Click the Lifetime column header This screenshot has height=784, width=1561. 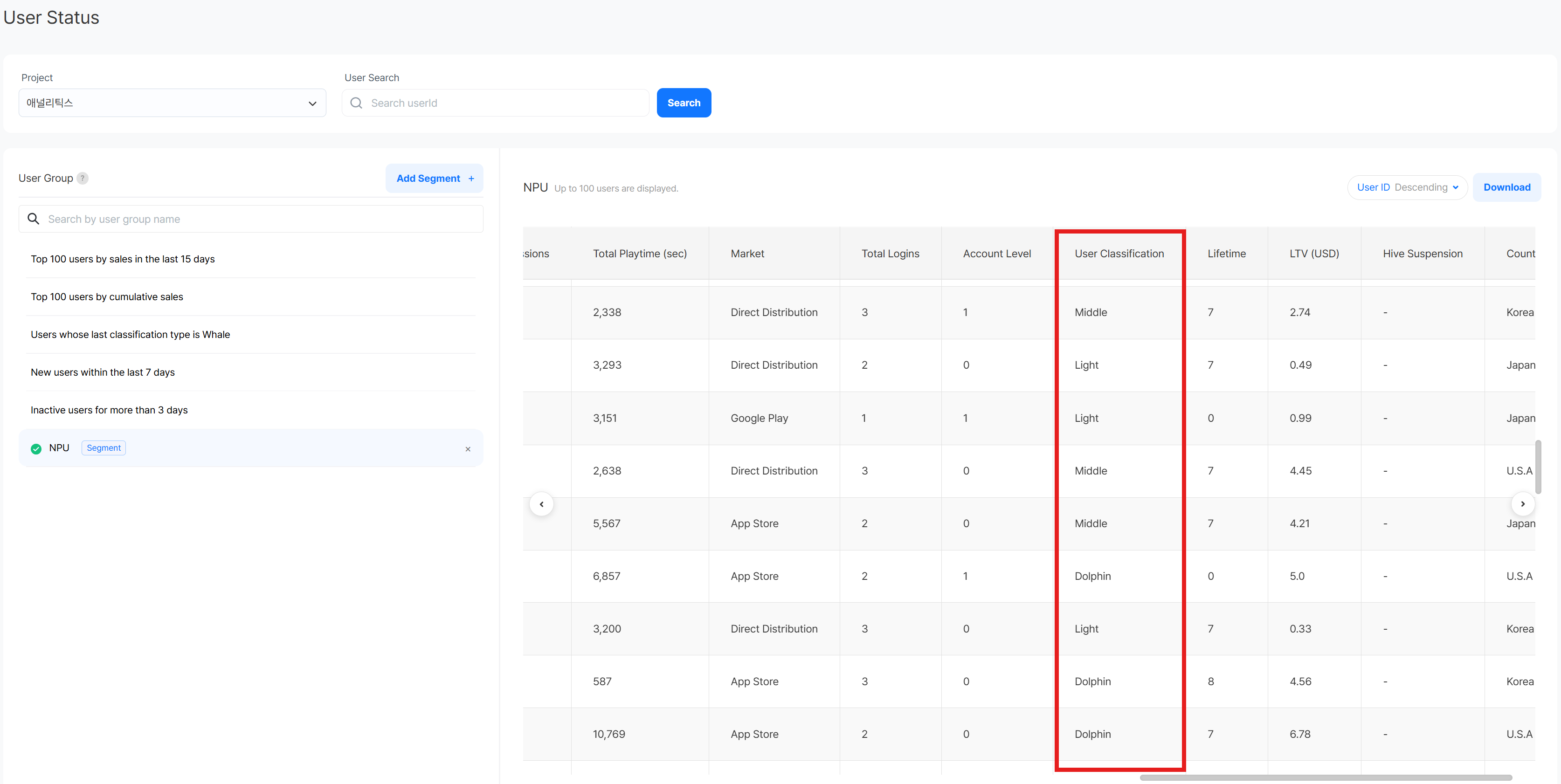(x=1227, y=254)
